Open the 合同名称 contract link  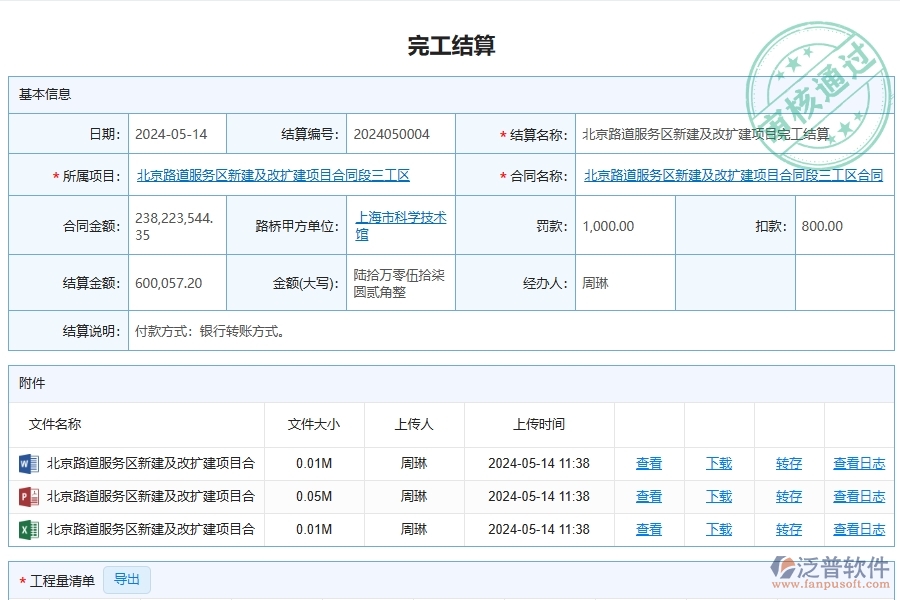[733, 174]
